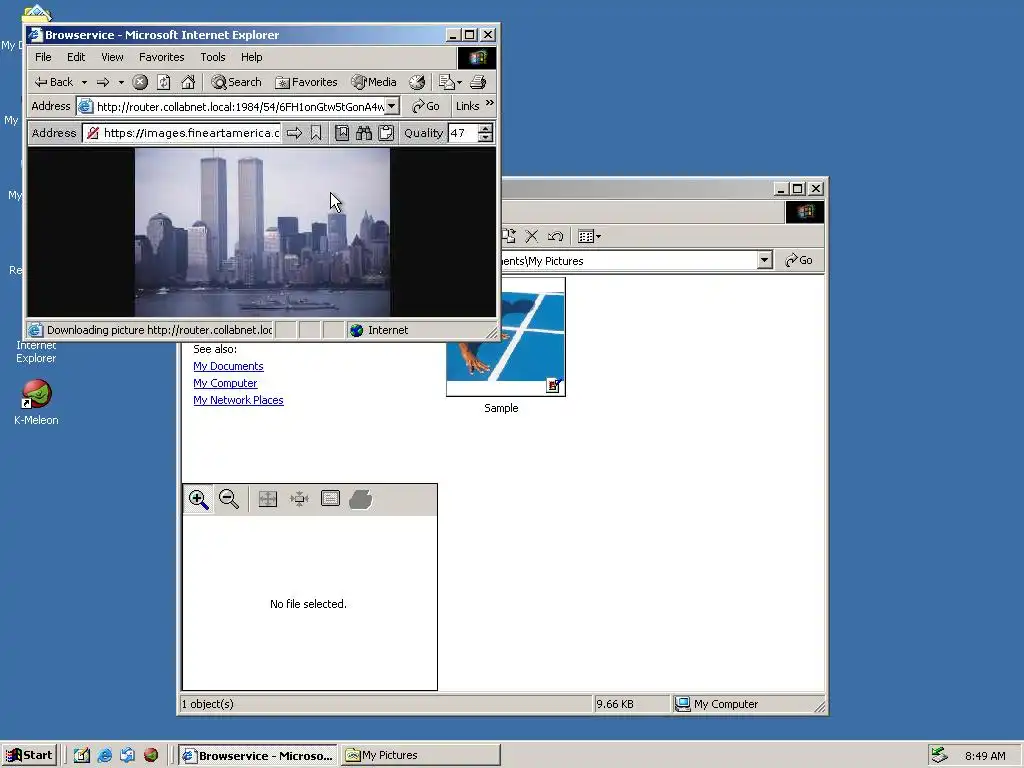Switch to the My Pictures taskbar button
1024x768 pixels.
pos(421,756)
